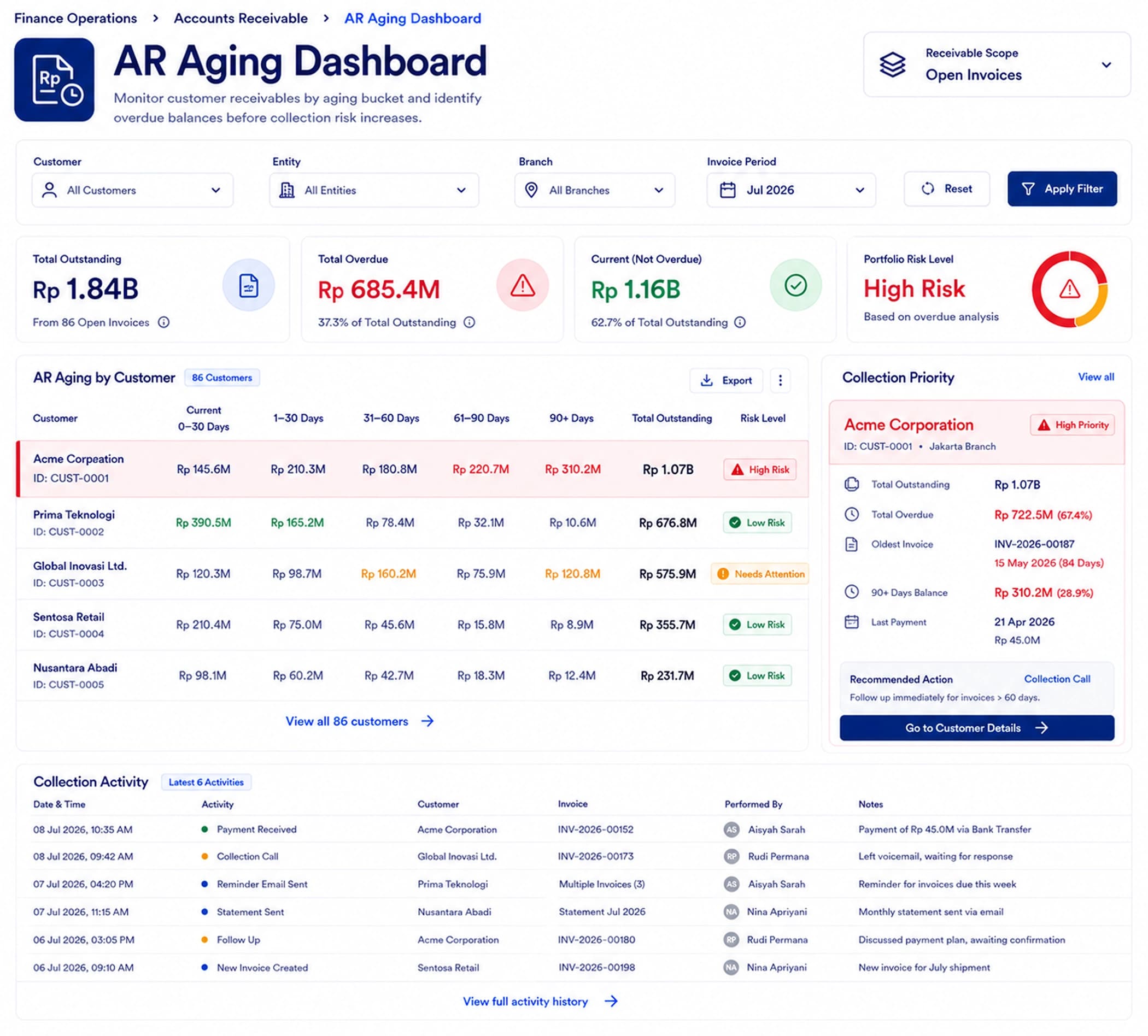
Task: Click the Last Payment calendar icon
Action: point(851,622)
